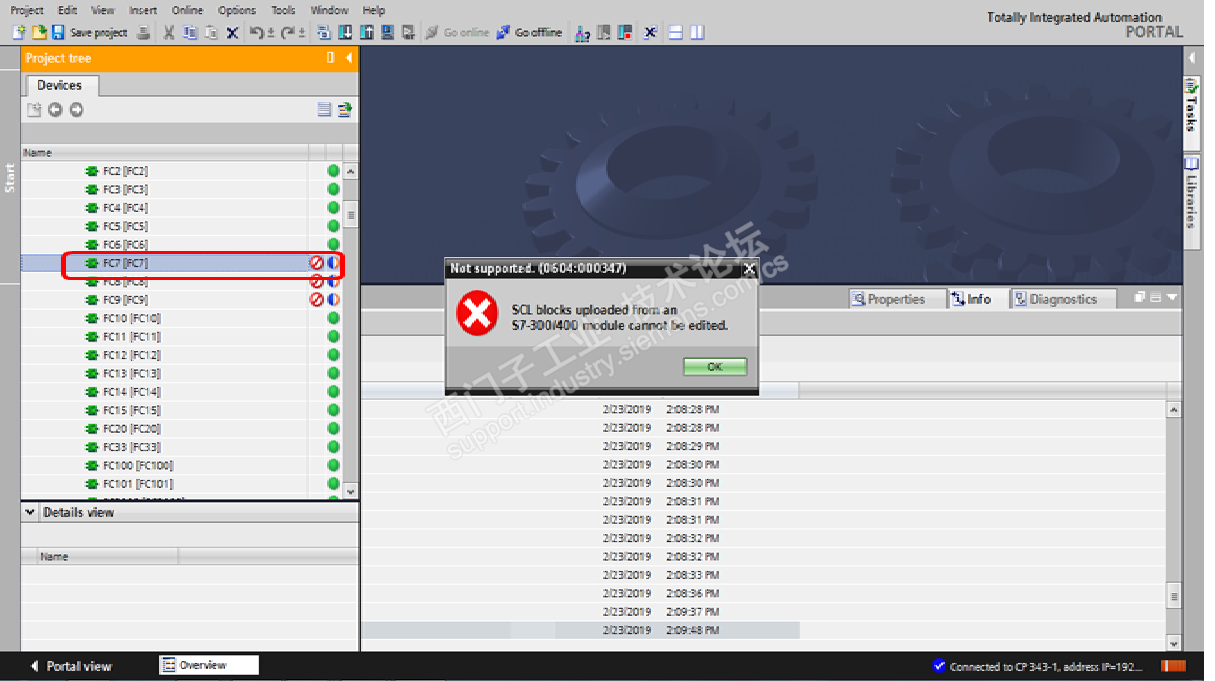Click the Copy icon in toolbar

(x=190, y=32)
